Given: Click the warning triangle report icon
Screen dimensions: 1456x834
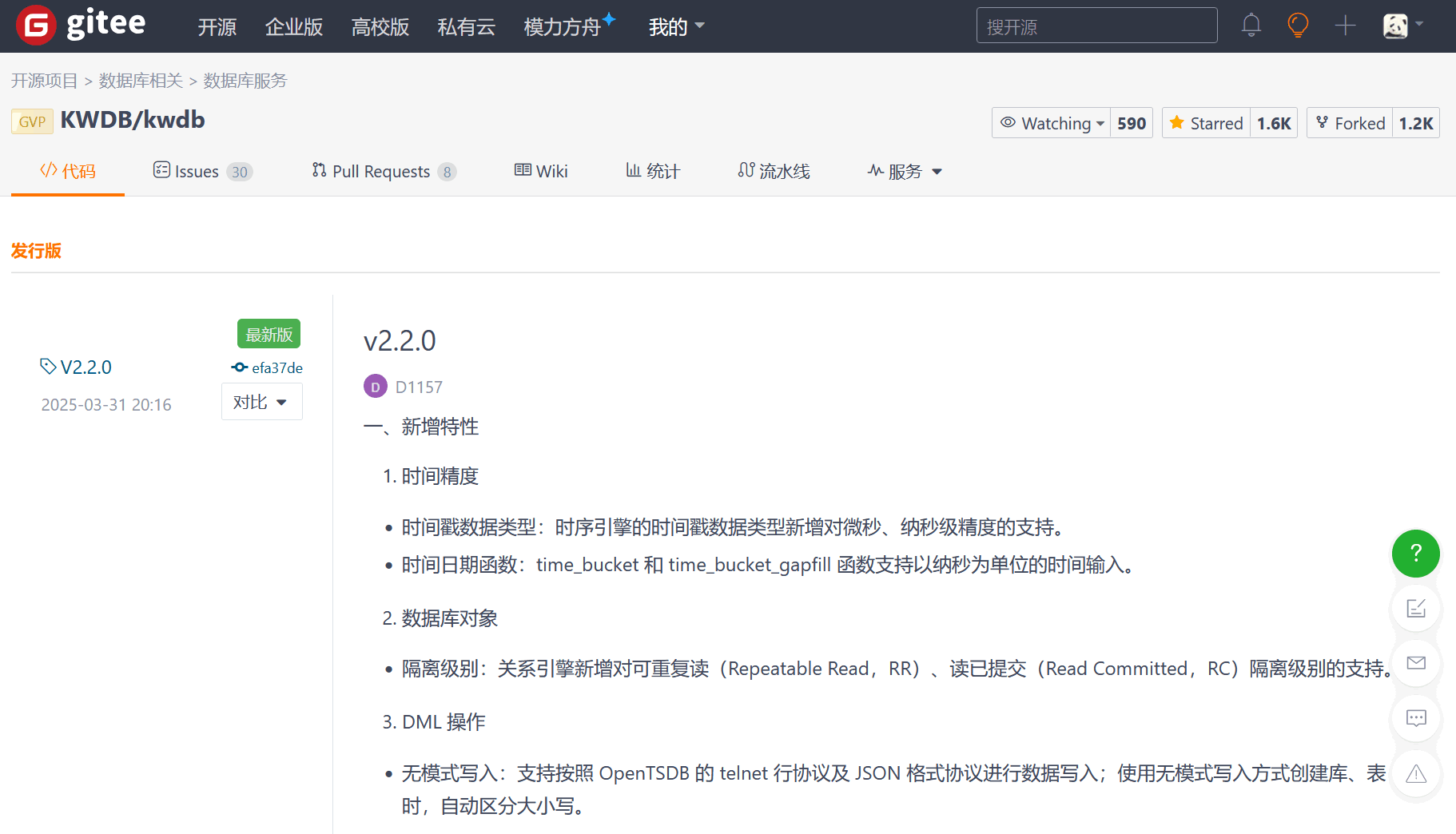Looking at the screenshot, I should pos(1416,773).
